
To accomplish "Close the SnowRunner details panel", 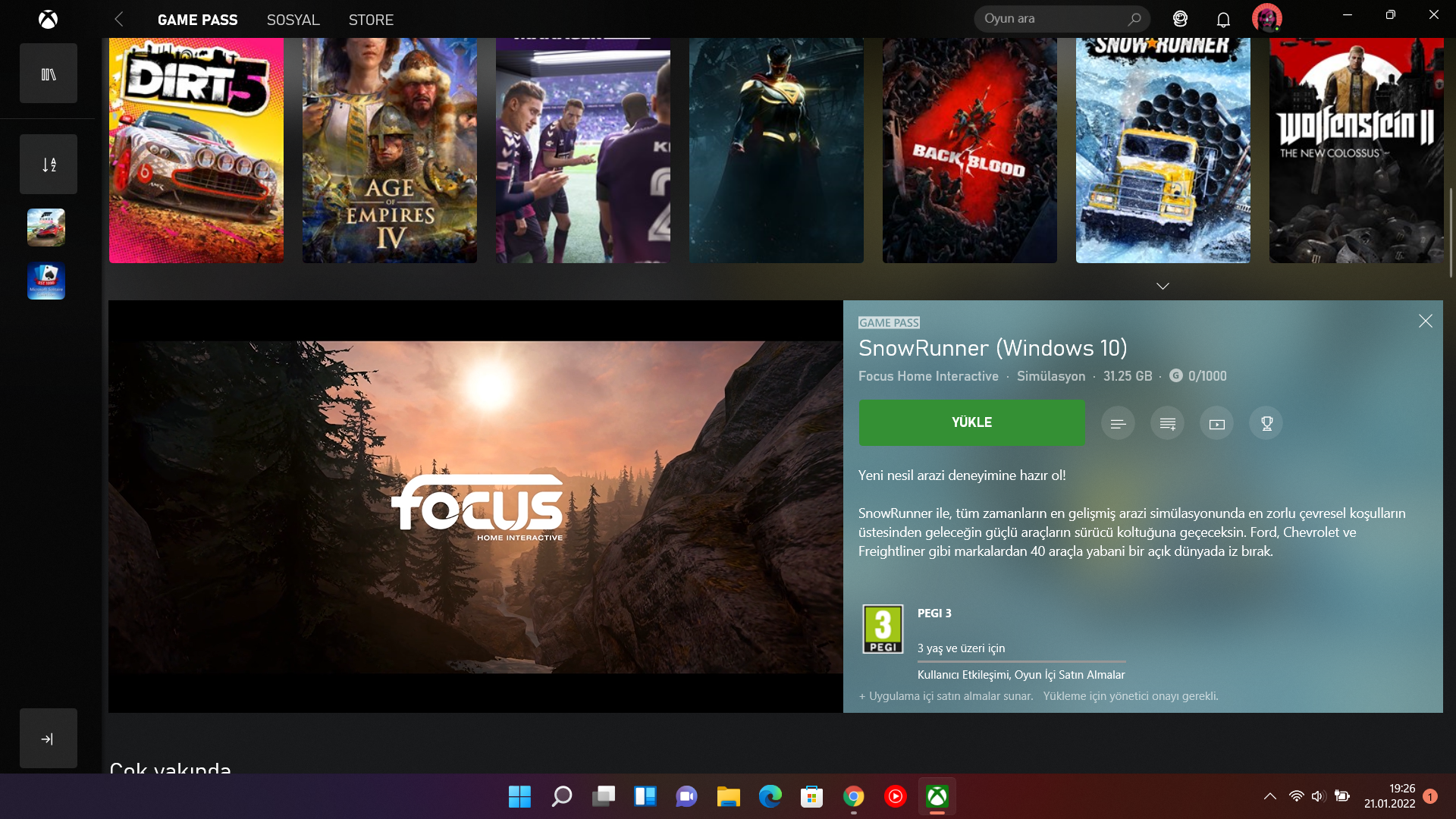I will tap(1425, 322).
